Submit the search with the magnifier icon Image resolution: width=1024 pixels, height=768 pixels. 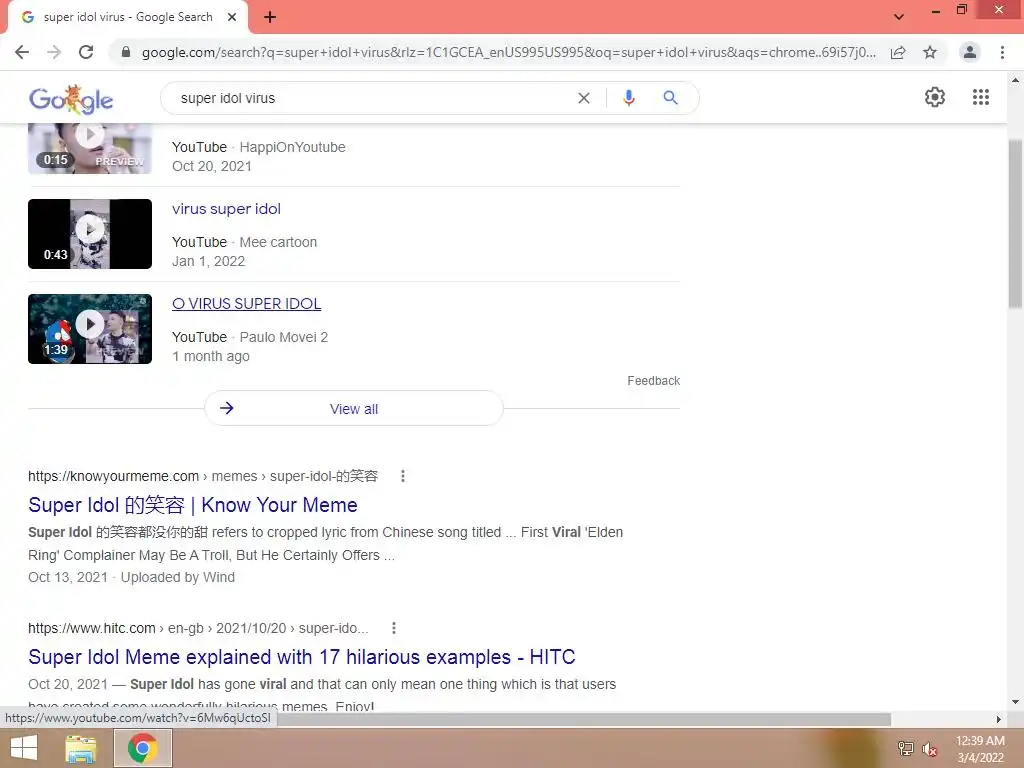tap(670, 98)
